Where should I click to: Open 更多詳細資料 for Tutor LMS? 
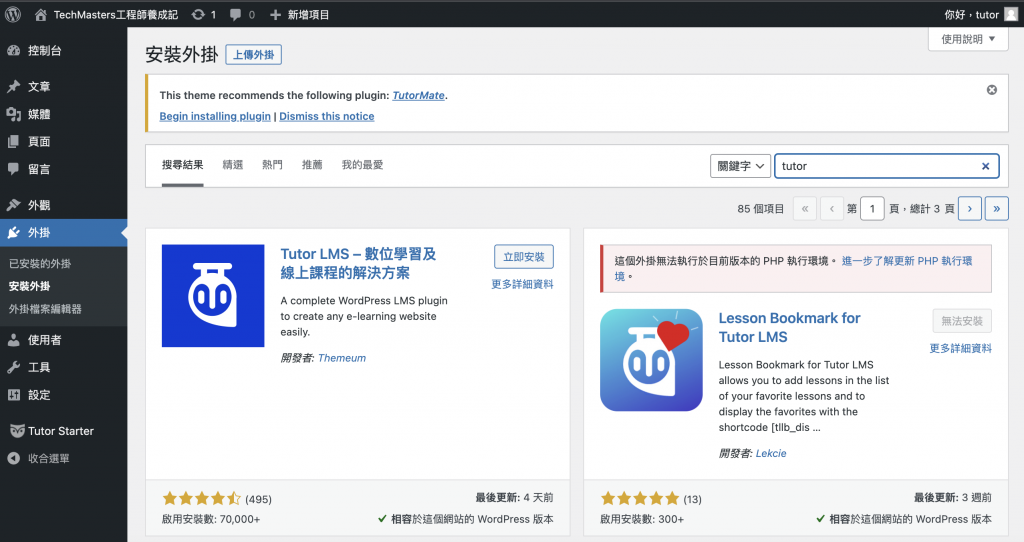tap(522, 284)
